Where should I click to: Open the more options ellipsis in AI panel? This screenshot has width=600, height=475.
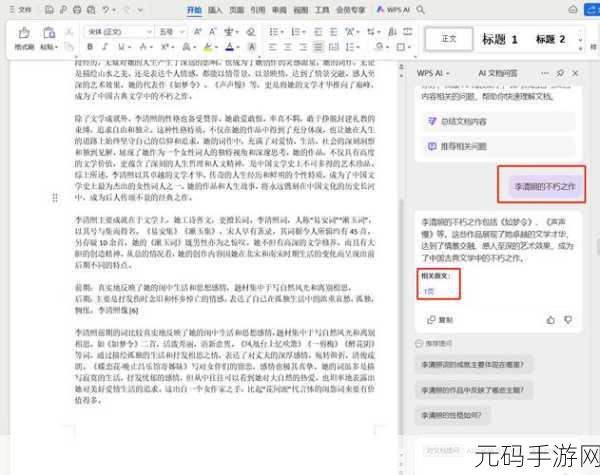point(545,73)
